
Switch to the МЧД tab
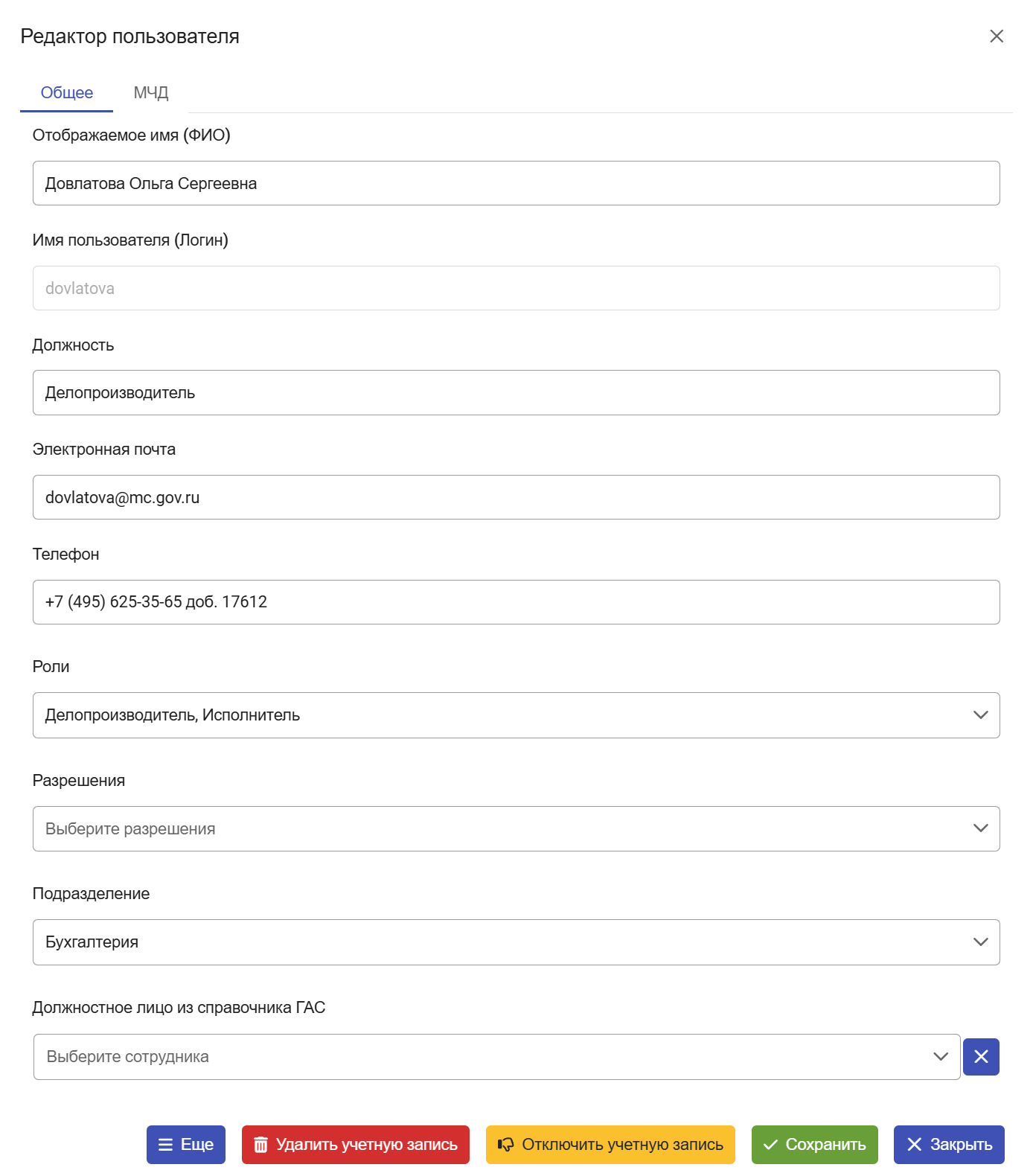pos(151,92)
